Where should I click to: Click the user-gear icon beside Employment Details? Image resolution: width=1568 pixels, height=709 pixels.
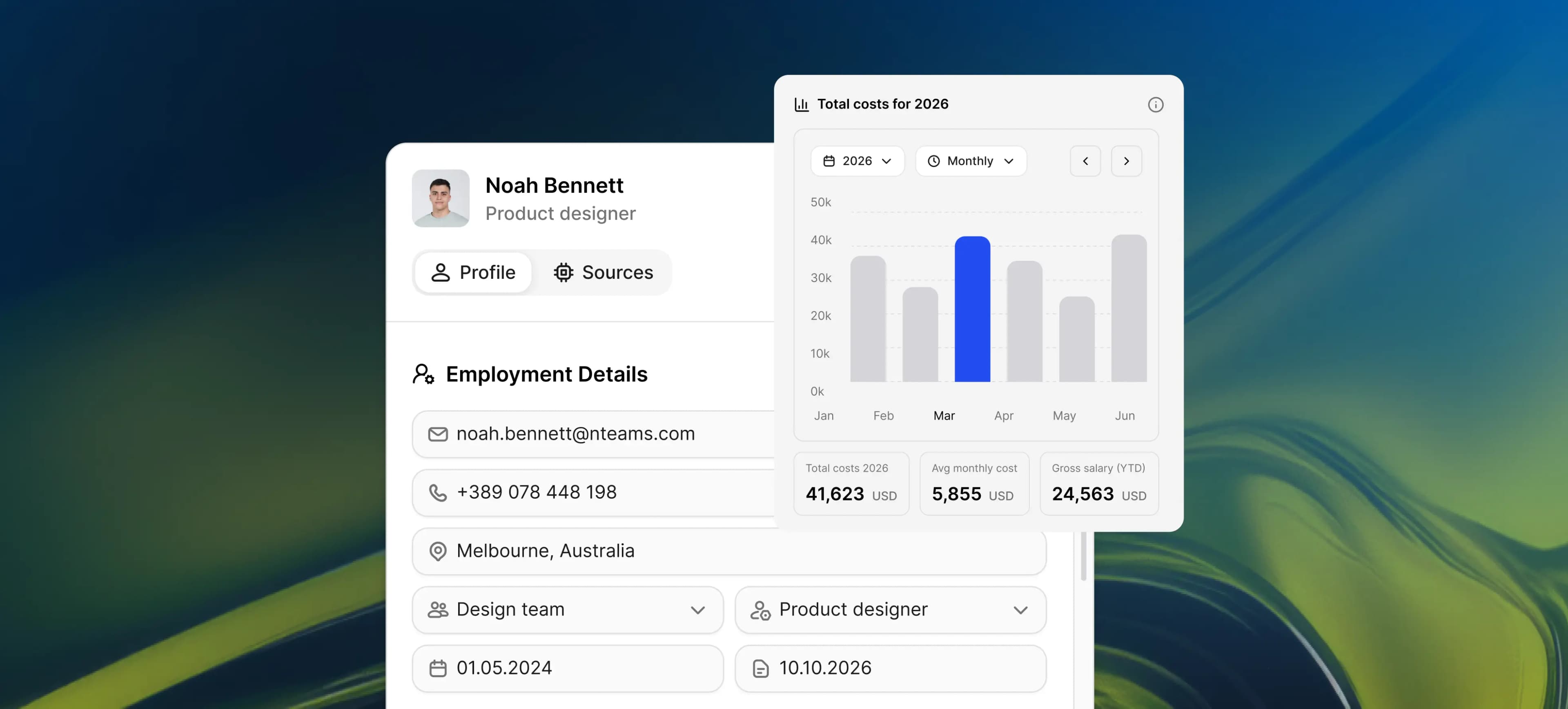coord(424,373)
